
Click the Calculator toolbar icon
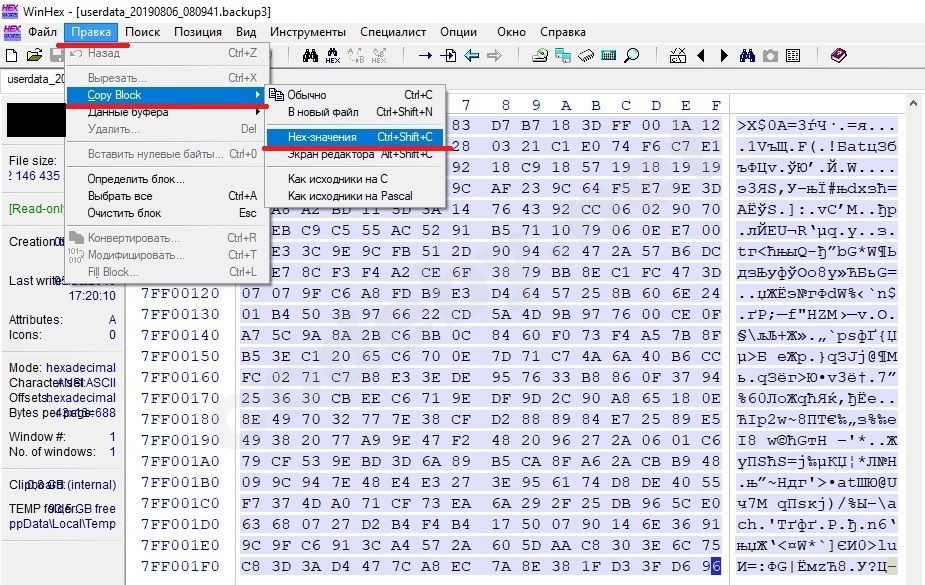click(x=608, y=55)
